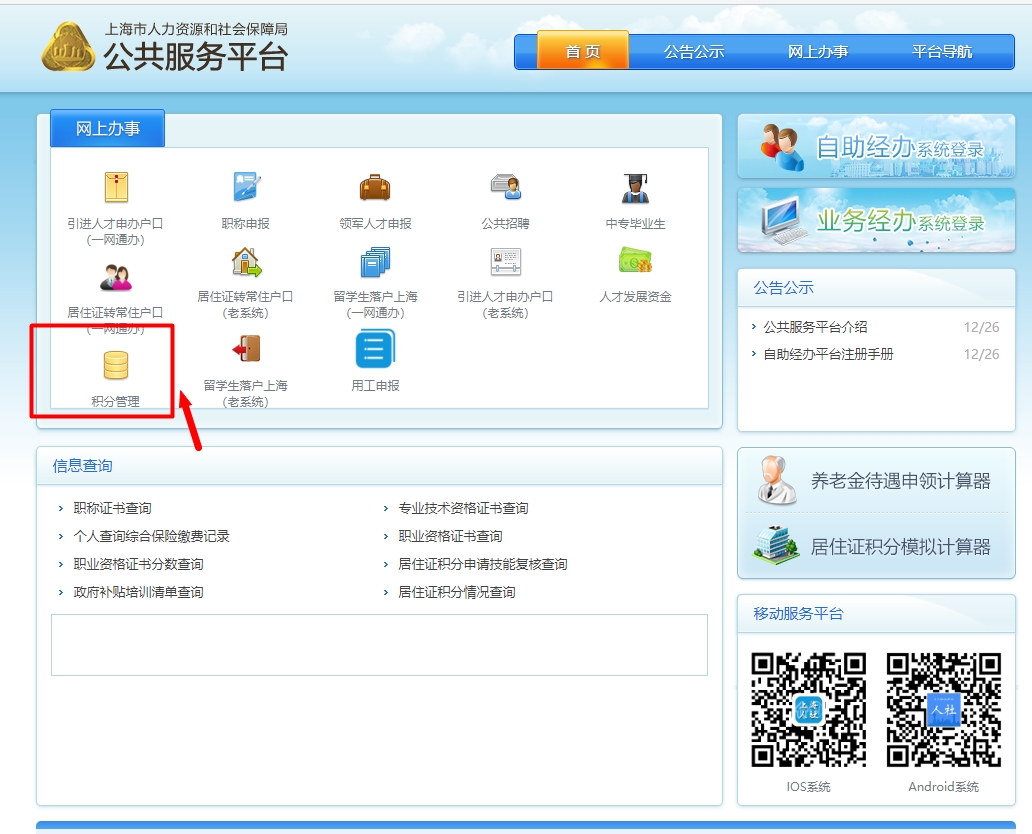Open the 人才发展资金 money icon

635,262
